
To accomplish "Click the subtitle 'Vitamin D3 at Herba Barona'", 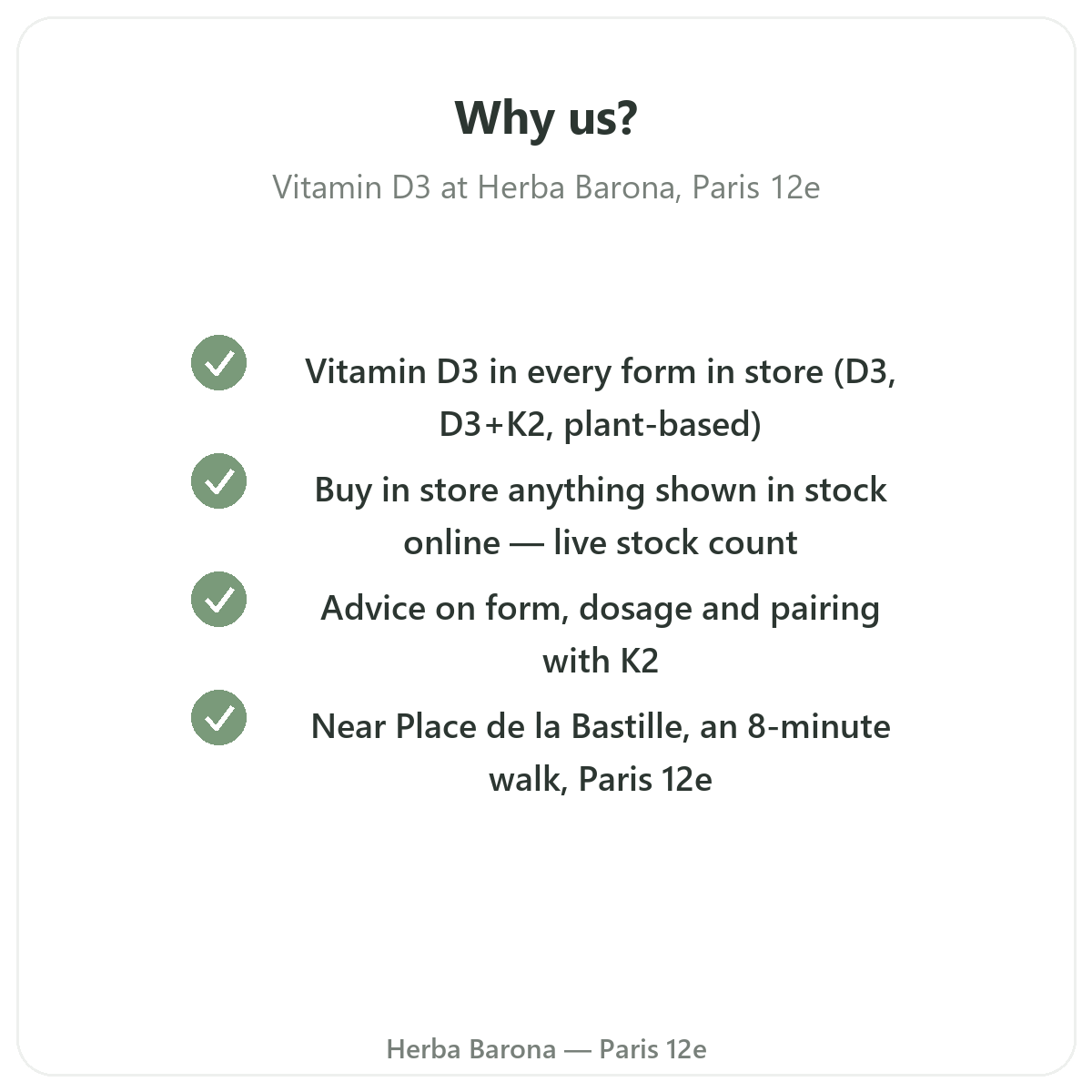I will pyautogui.click(x=474, y=187).
